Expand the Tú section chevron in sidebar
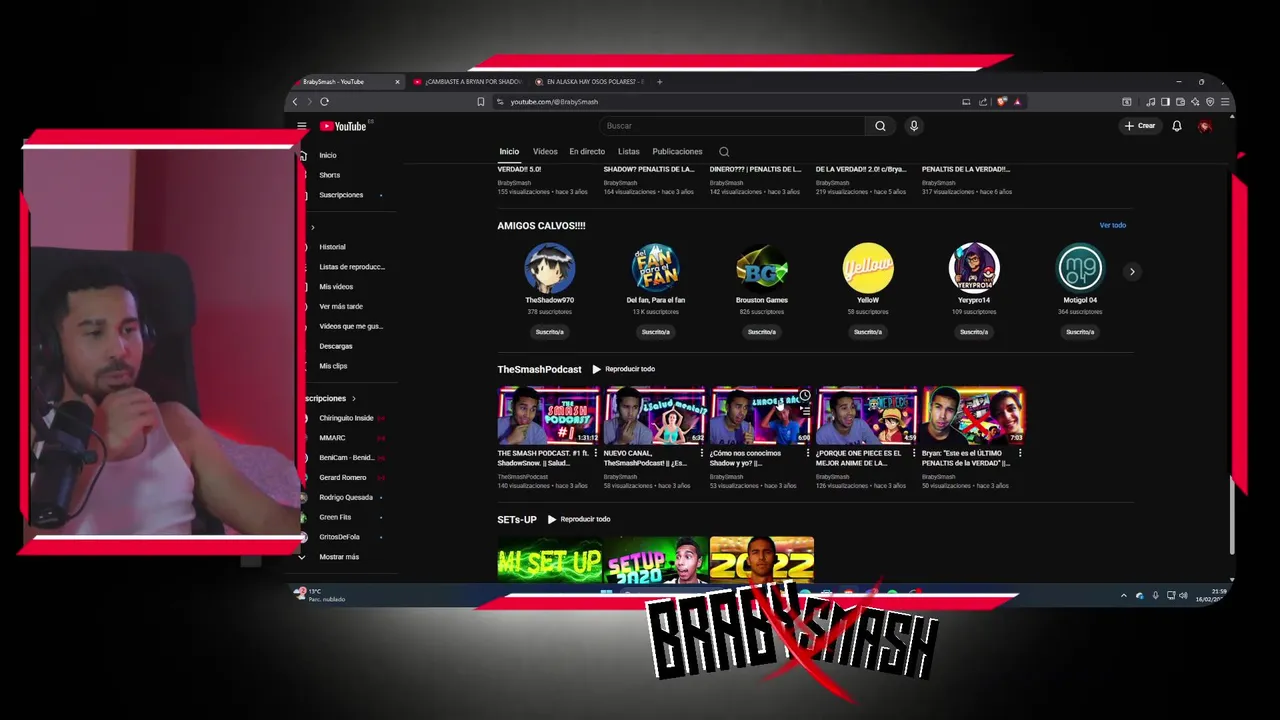Screen dimensions: 1280x720 click(312, 228)
